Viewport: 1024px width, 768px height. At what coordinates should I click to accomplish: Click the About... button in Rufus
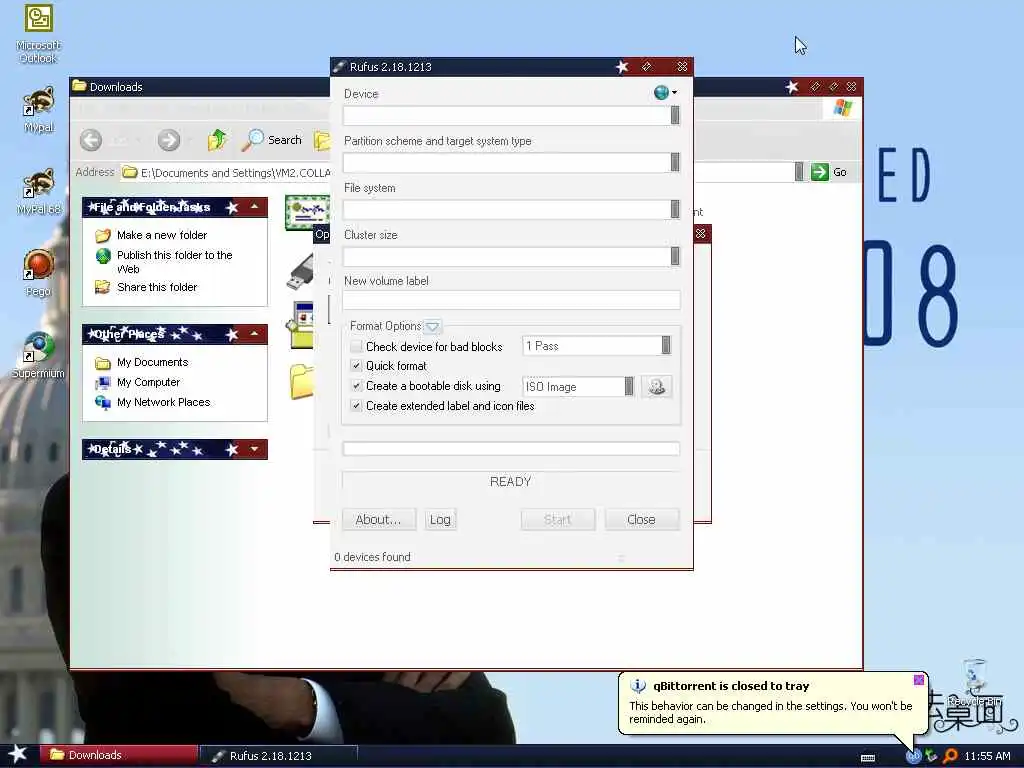click(x=378, y=520)
